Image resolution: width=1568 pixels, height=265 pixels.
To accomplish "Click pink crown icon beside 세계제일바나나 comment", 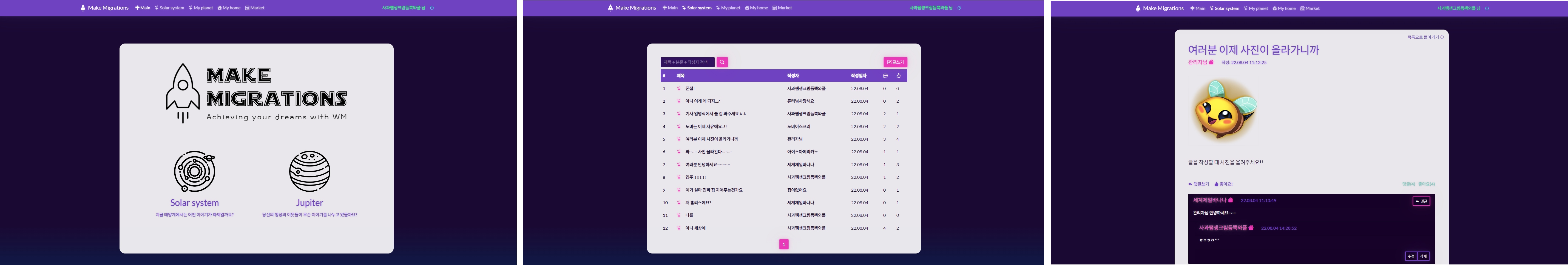I will pyautogui.click(x=1231, y=200).
